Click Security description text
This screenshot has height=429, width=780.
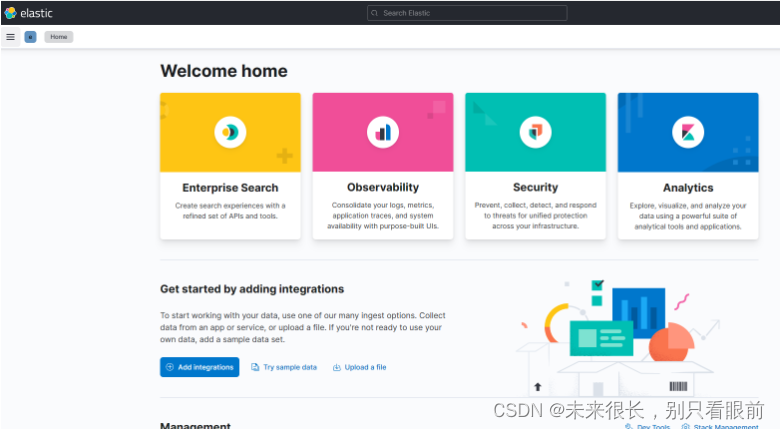click(x=536, y=215)
